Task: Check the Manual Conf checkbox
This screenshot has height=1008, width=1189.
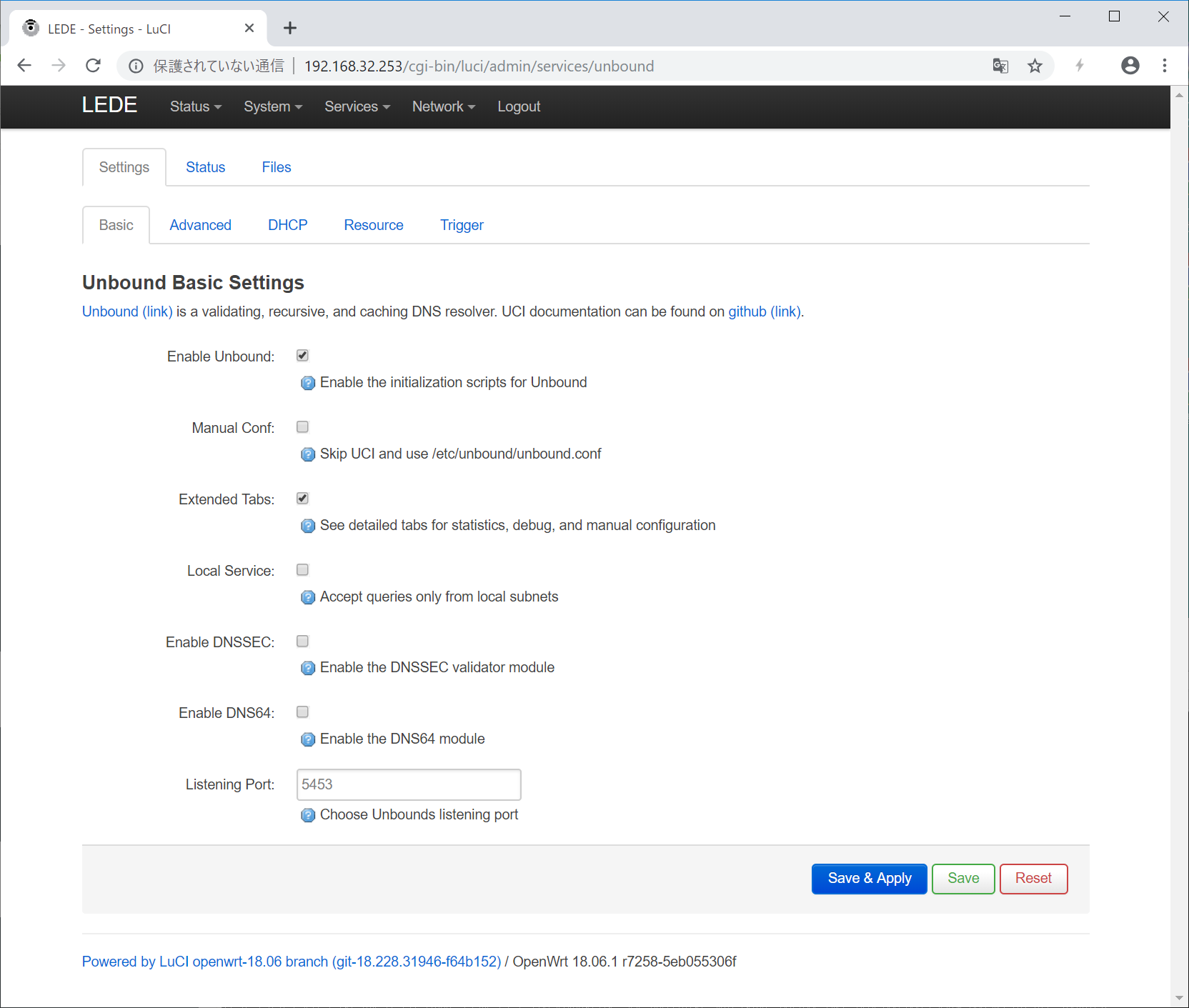Action: tap(303, 427)
